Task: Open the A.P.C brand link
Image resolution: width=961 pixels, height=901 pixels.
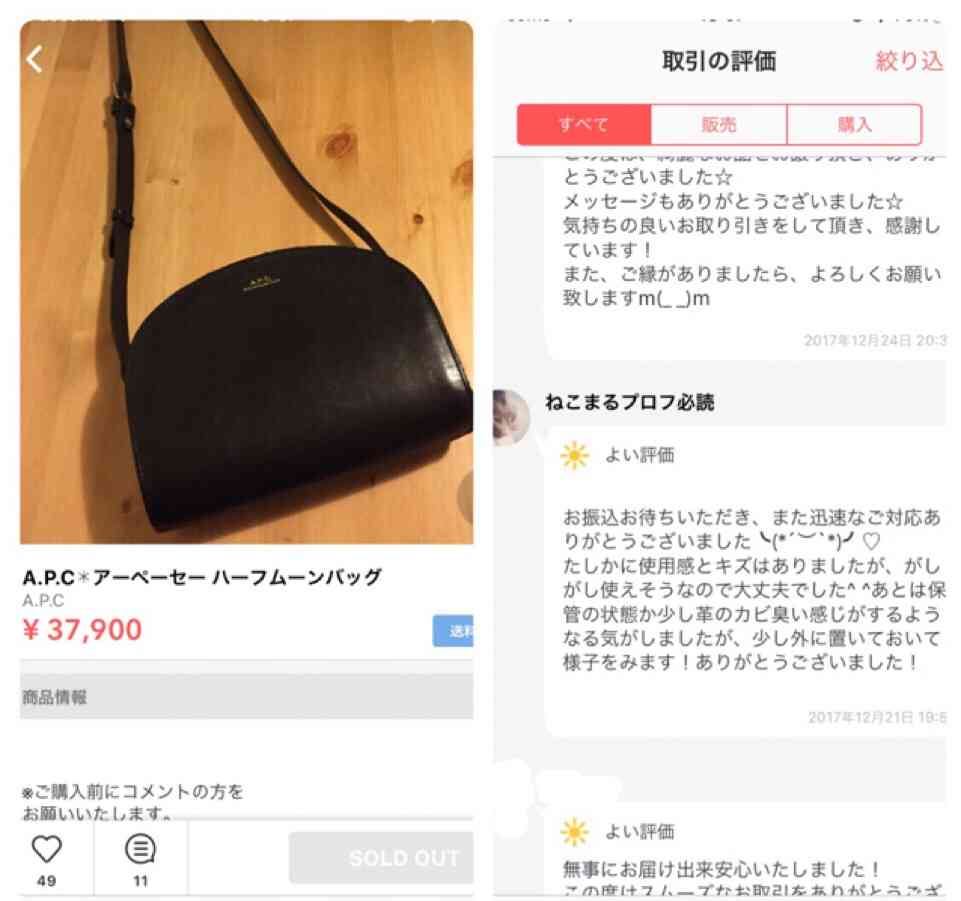Action: [x=43, y=600]
